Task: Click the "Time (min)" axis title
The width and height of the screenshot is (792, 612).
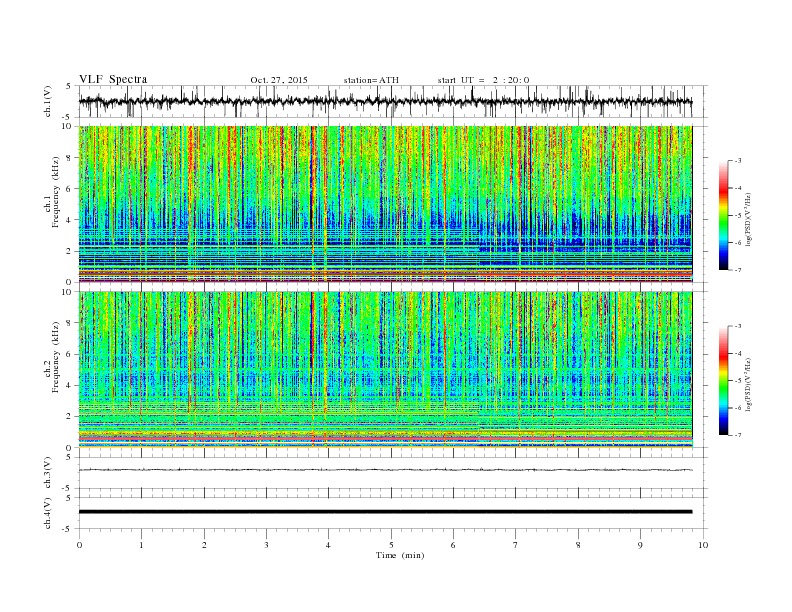Action: [400, 555]
